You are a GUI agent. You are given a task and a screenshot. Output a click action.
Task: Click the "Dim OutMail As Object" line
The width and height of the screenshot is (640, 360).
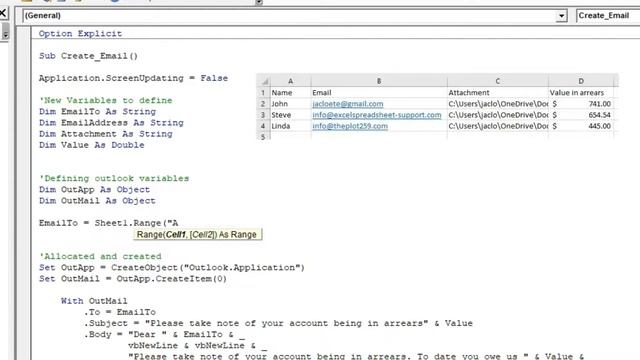tap(97, 201)
